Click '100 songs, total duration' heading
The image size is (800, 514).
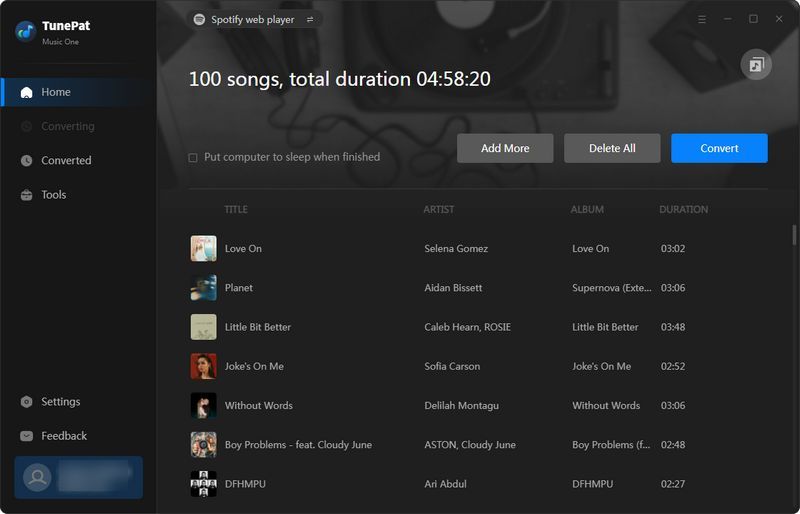340,79
